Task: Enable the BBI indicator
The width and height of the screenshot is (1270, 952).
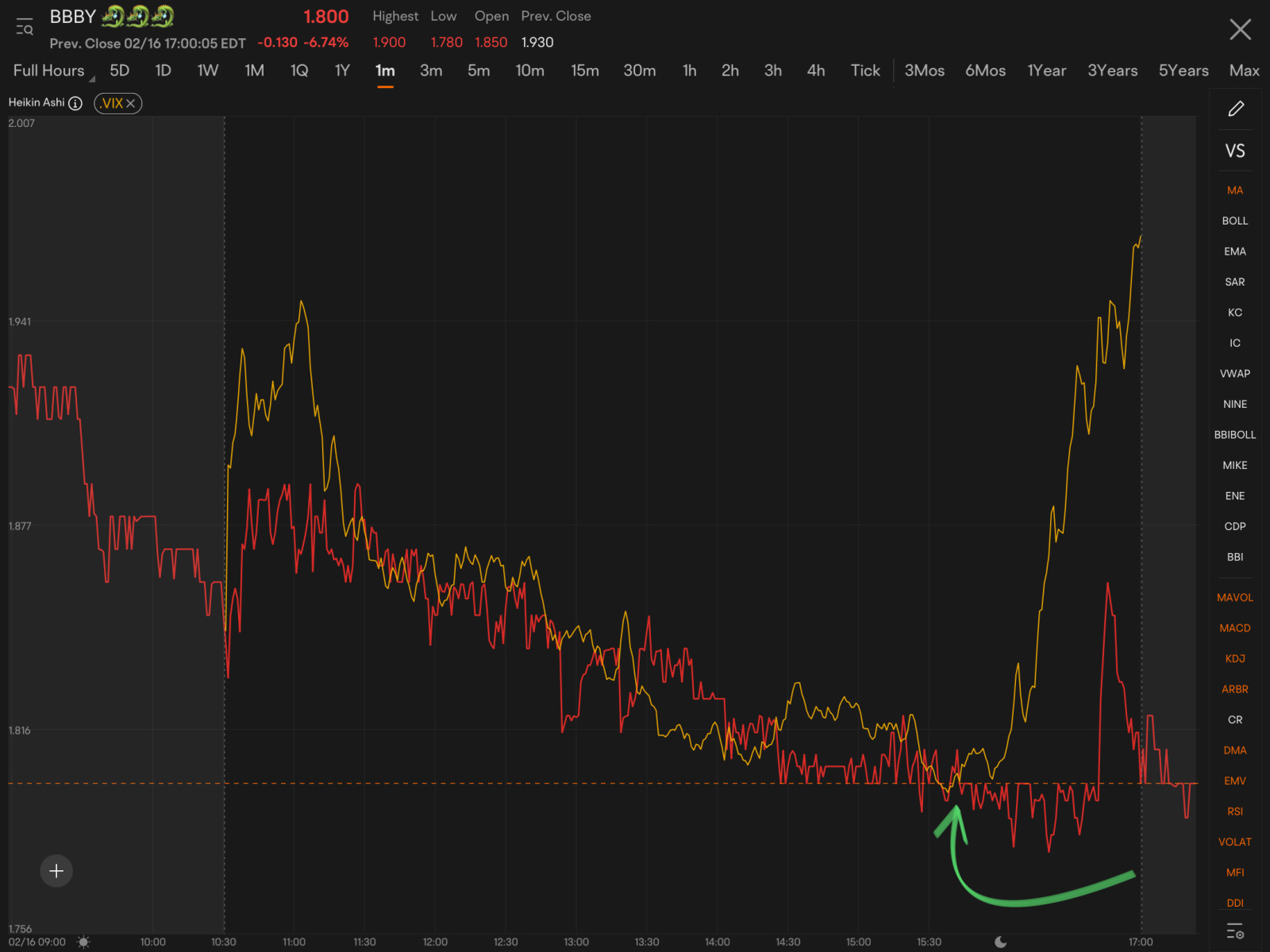Action: (x=1235, y=557)
